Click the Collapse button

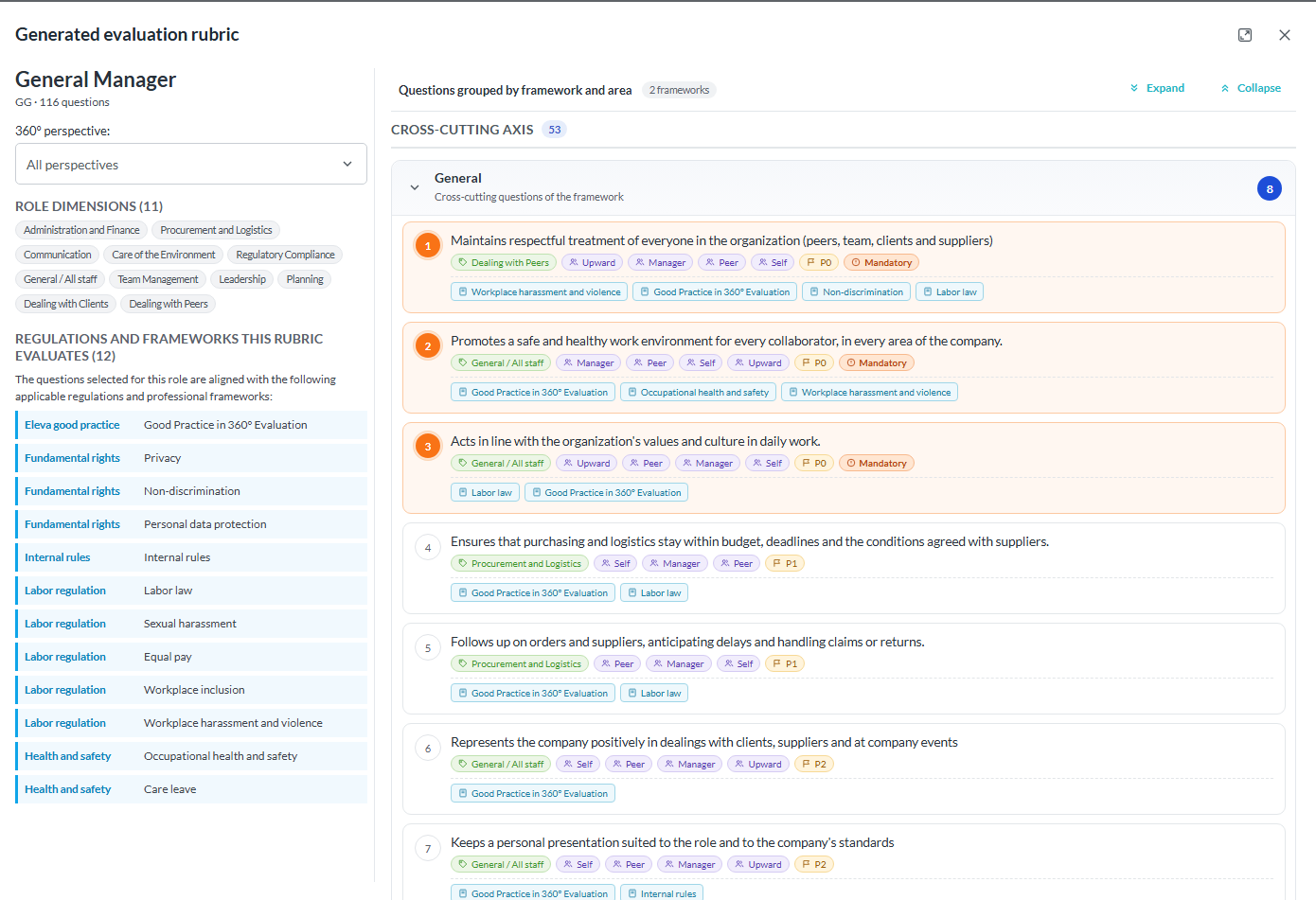point(1251,88)
